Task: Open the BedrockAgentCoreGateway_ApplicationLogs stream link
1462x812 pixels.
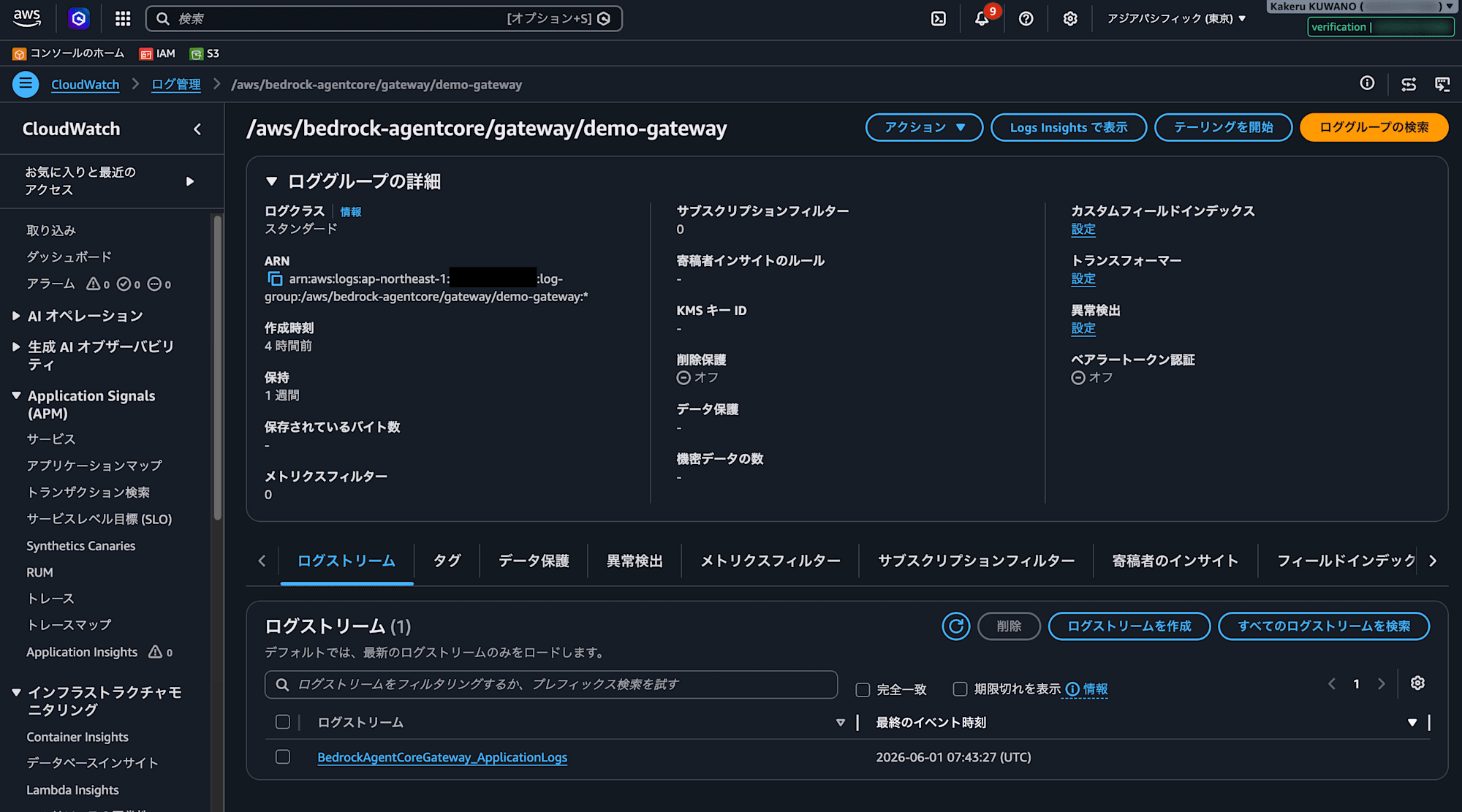Action: 442,757
